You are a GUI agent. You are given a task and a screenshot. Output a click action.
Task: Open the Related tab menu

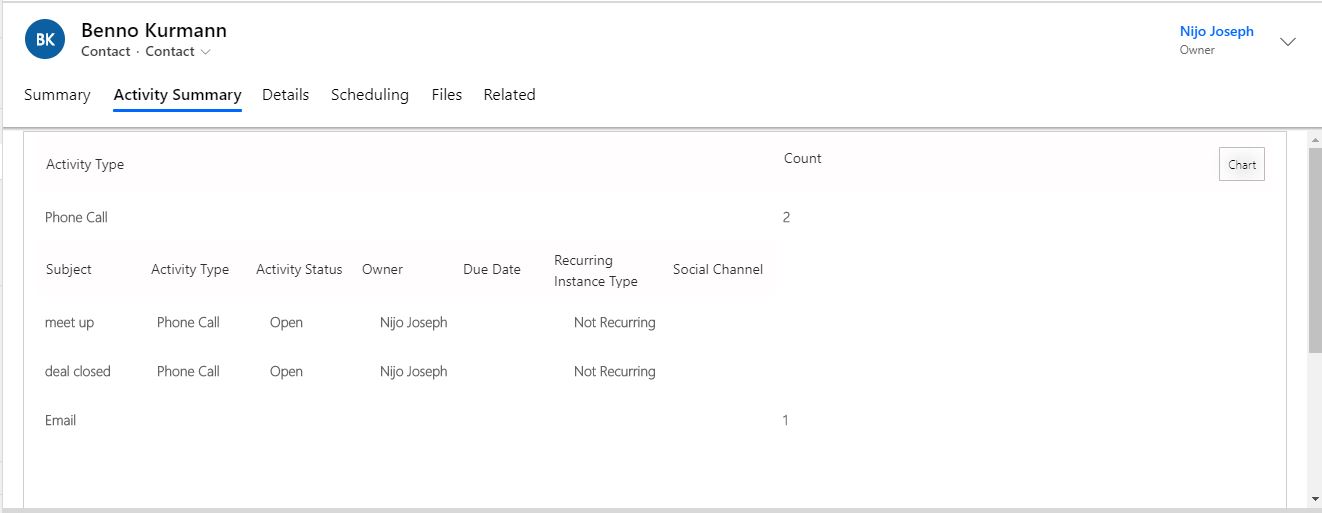[509, 95]
